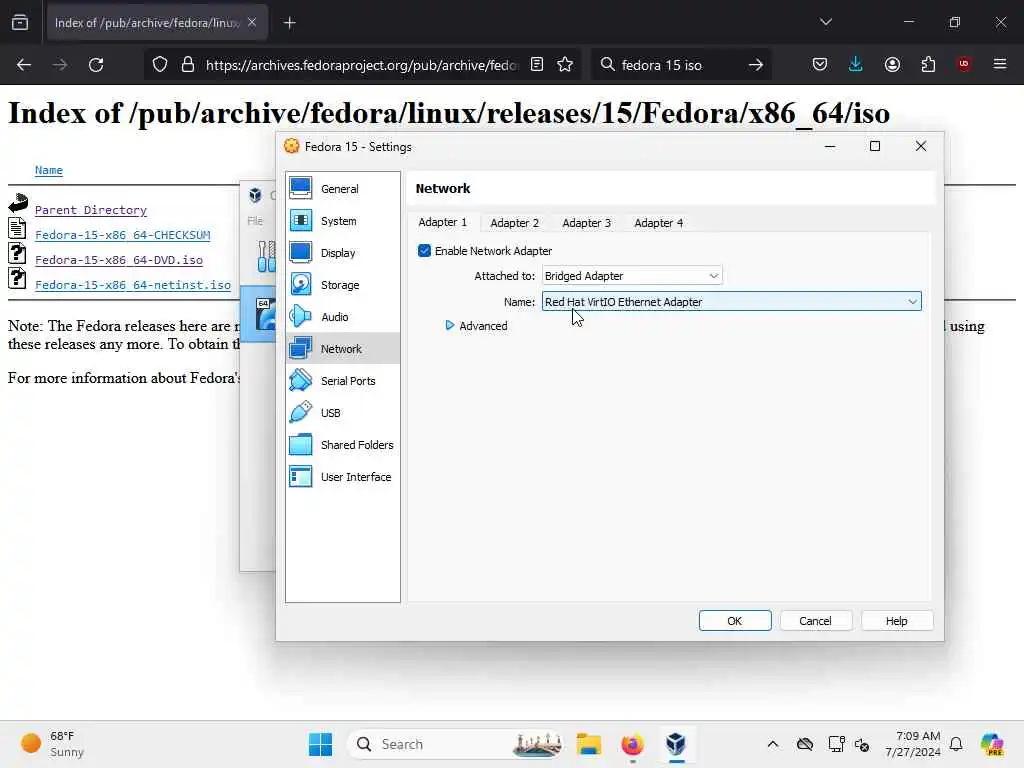Click the Windows taskbar Search box
Viewport: 1024px width, 768px height.
tap(457, 744)
